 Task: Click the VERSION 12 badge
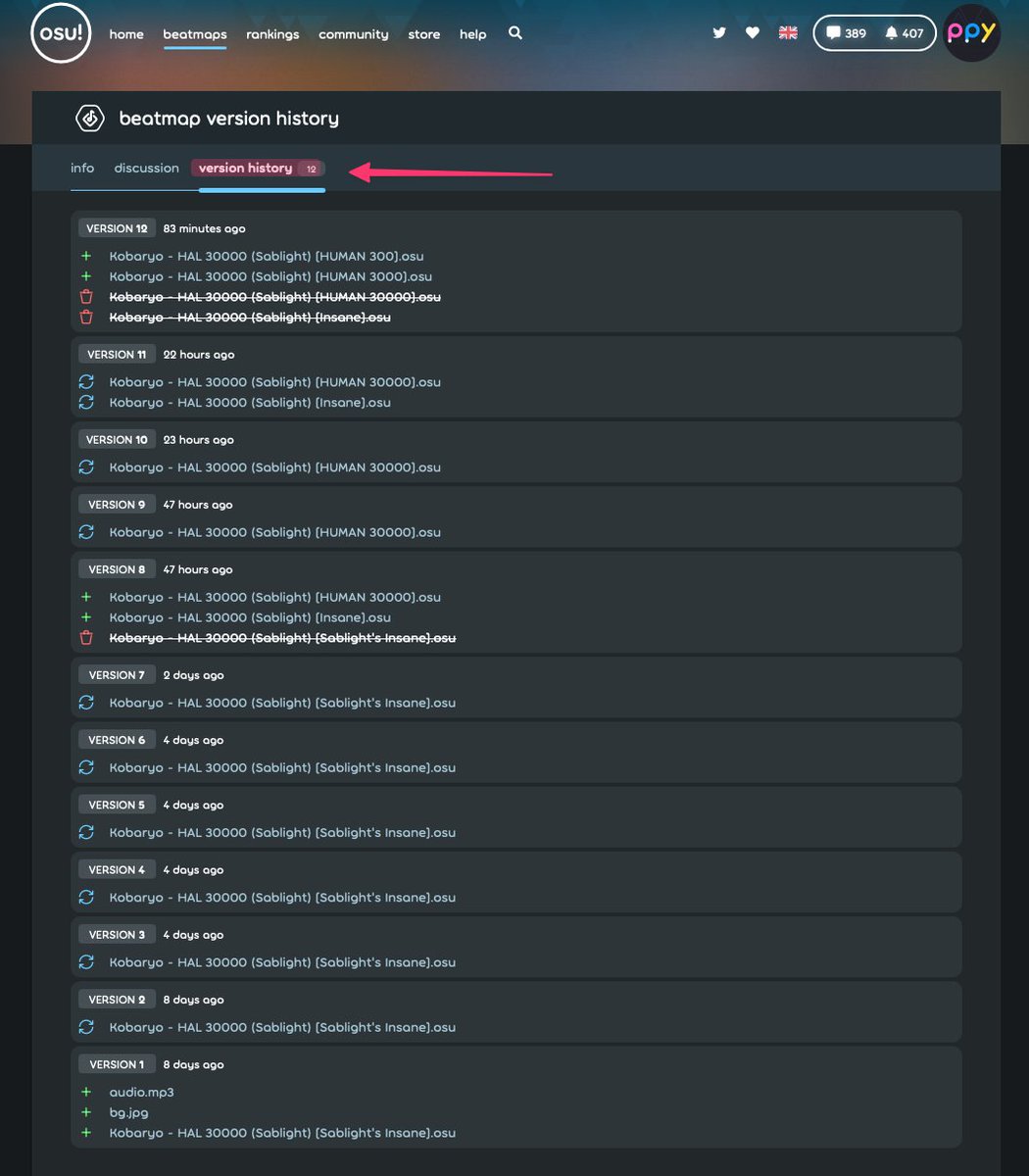coord(117,228)
